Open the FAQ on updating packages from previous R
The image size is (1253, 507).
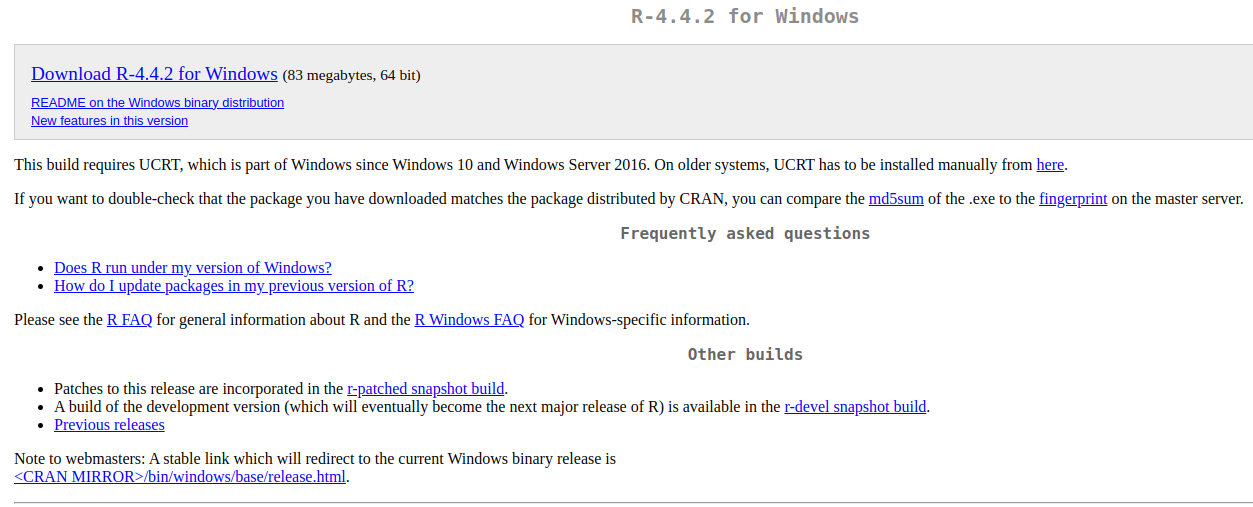[x=234, y=286]
